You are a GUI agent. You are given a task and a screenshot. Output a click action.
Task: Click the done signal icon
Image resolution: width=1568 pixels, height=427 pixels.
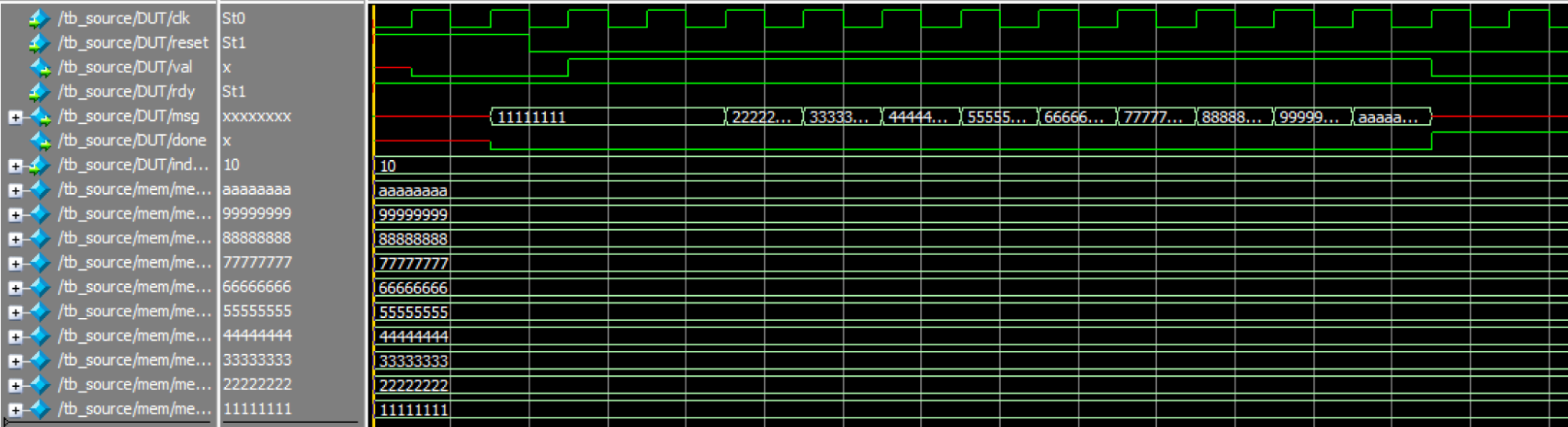click(x=40, y=141)
